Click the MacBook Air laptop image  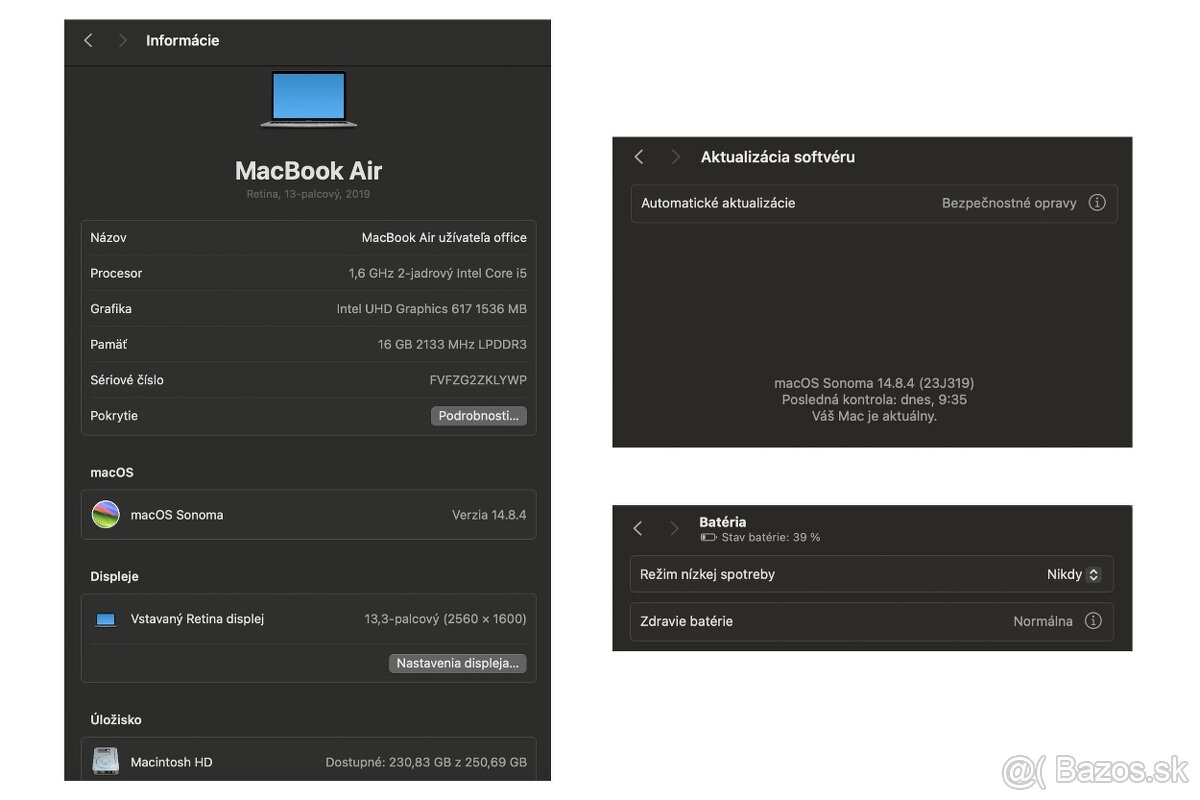(308, 98)
